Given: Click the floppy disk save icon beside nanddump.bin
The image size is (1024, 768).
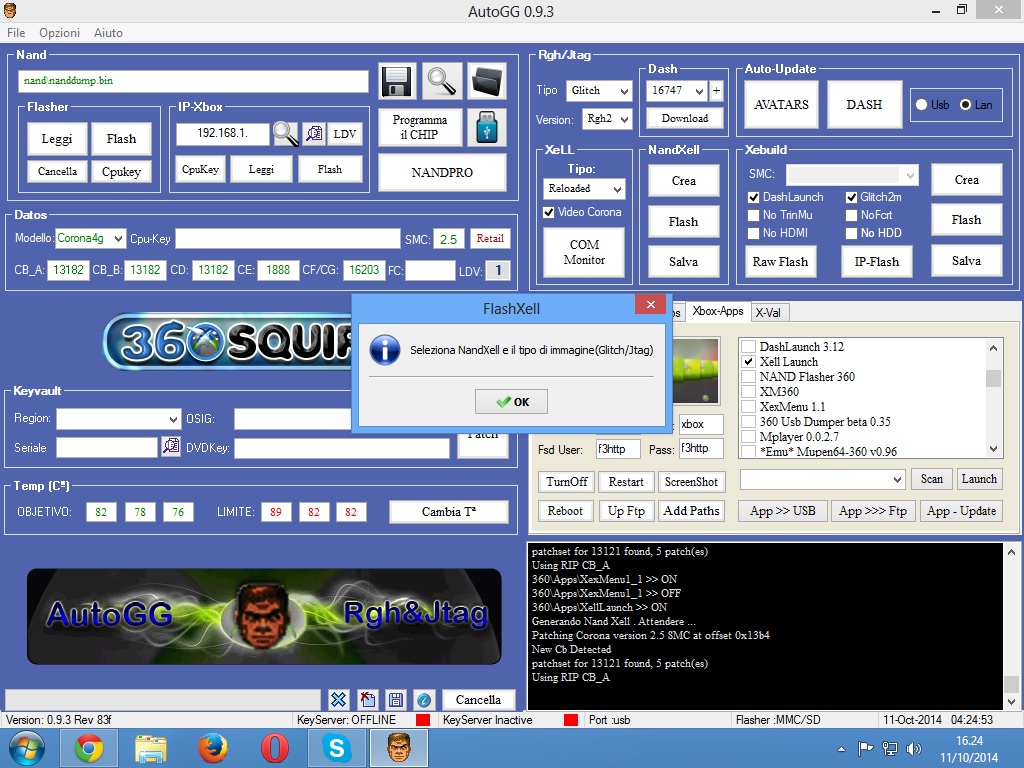Looking at the screenshot, I should [396, 81].
